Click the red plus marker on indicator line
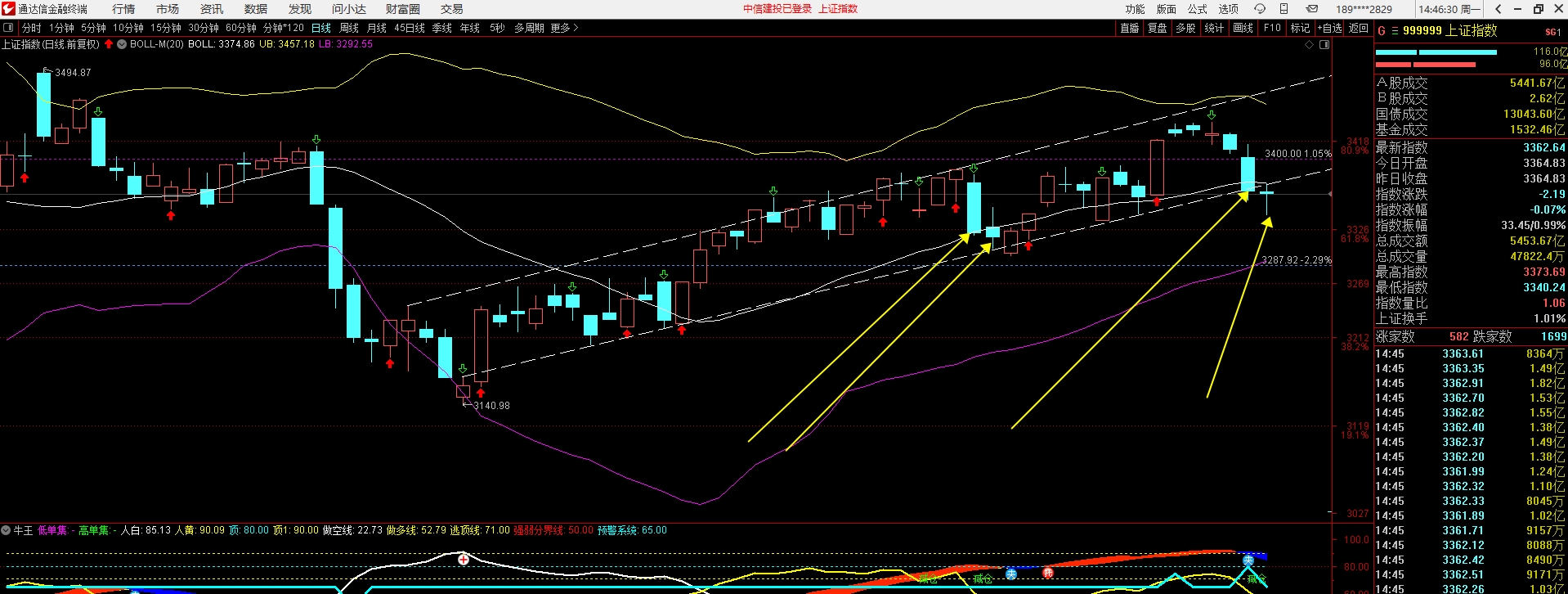1568x594 pixels. point(464,560)
